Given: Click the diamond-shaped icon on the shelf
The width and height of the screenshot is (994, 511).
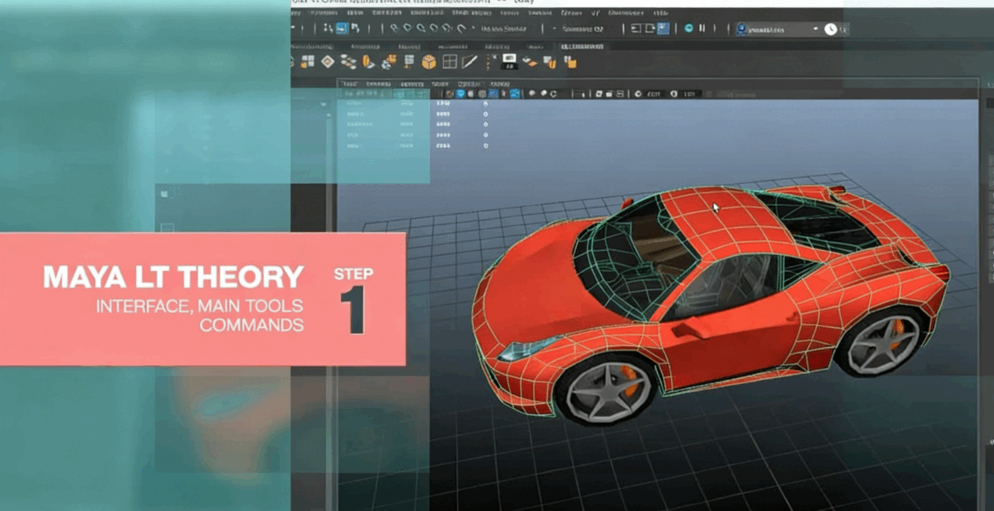Looking at the screenshot, I should [x=327, y=62].
